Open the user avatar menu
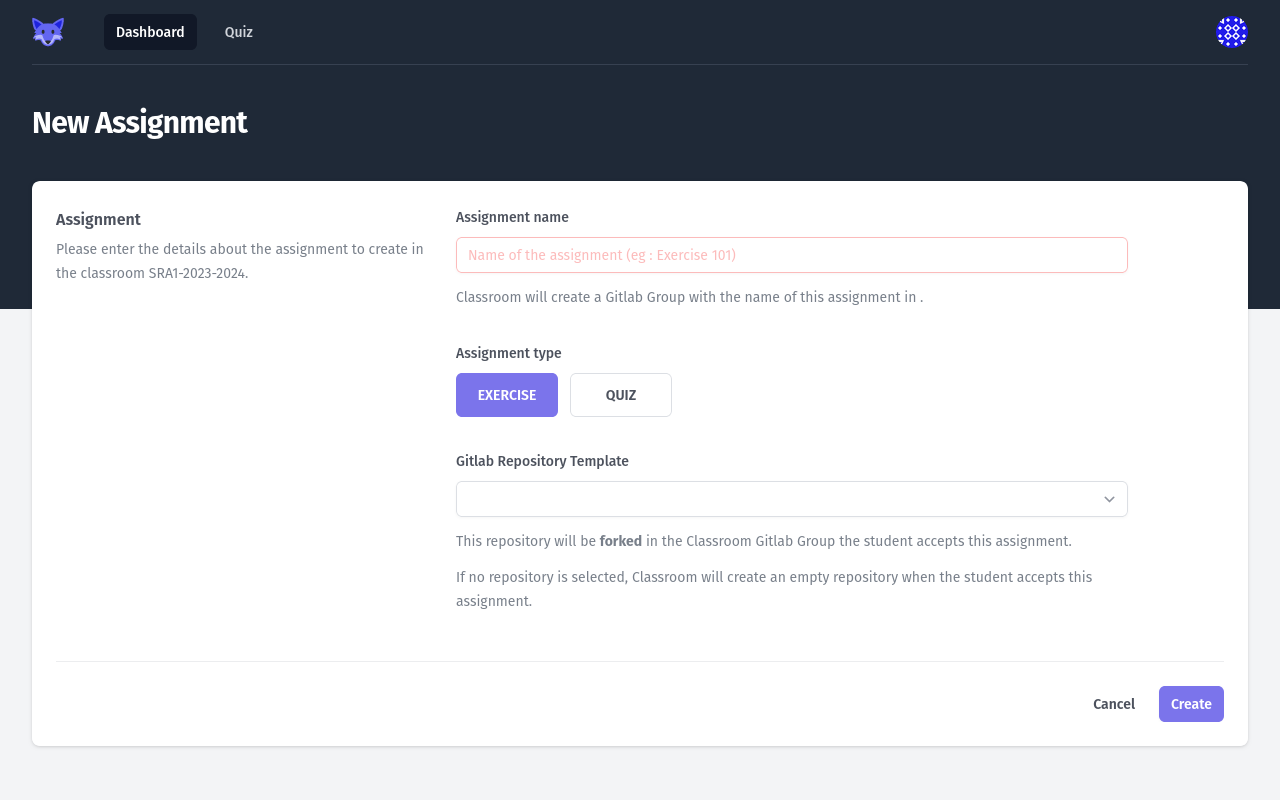 coord(1232,31)
